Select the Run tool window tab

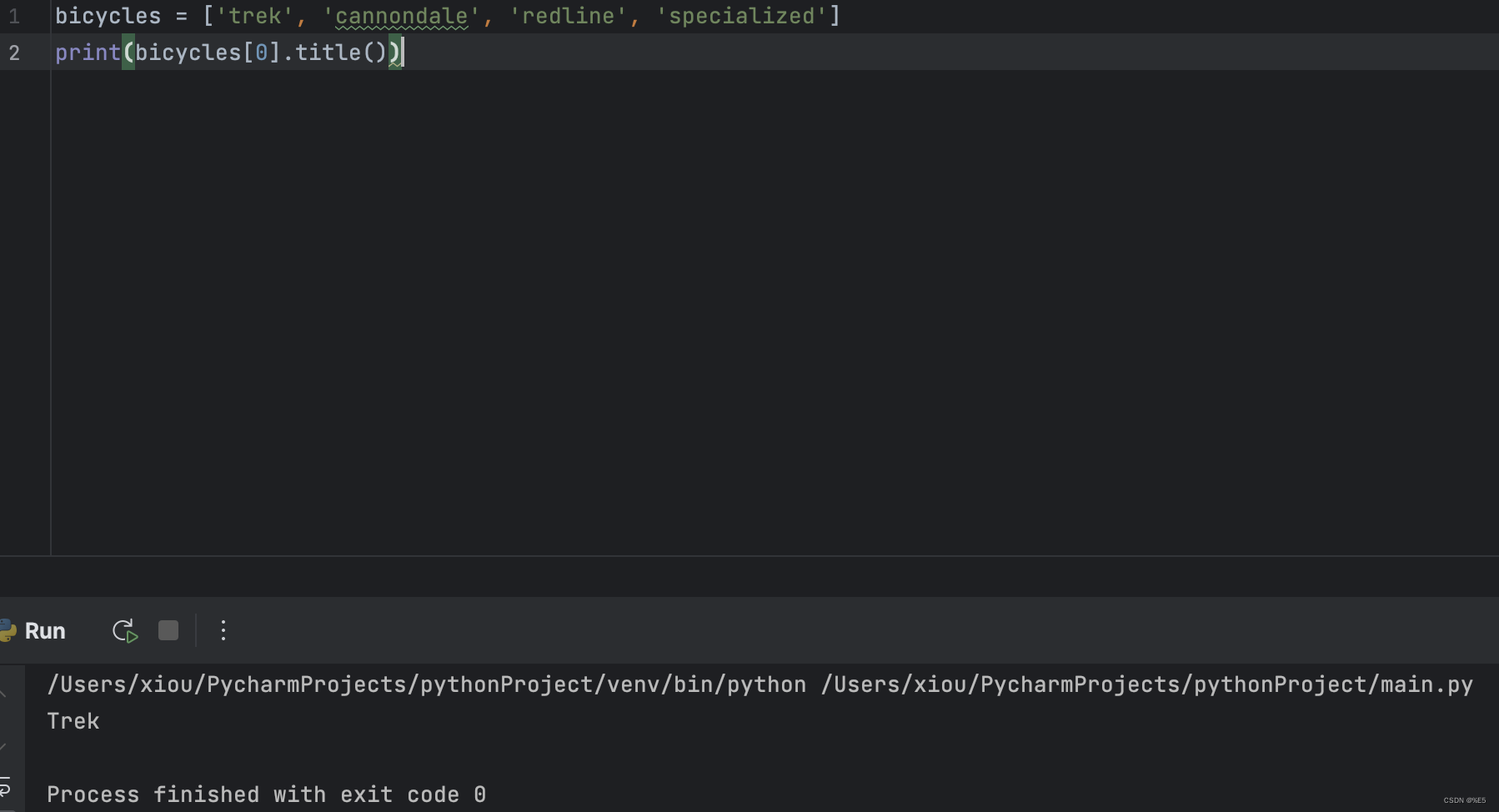coord(45,631)
